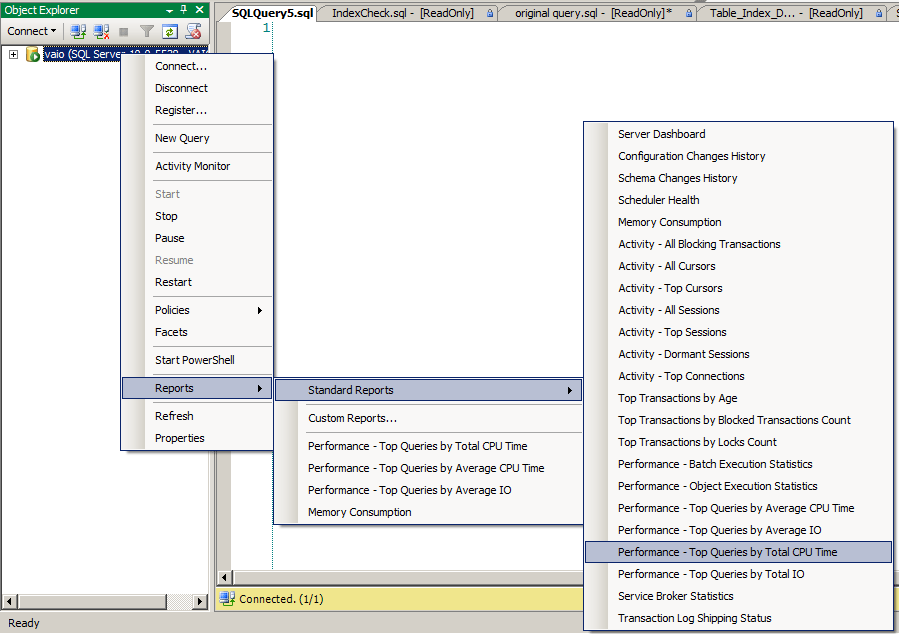Click the Filter funnel icon

(x=147, y=31)
